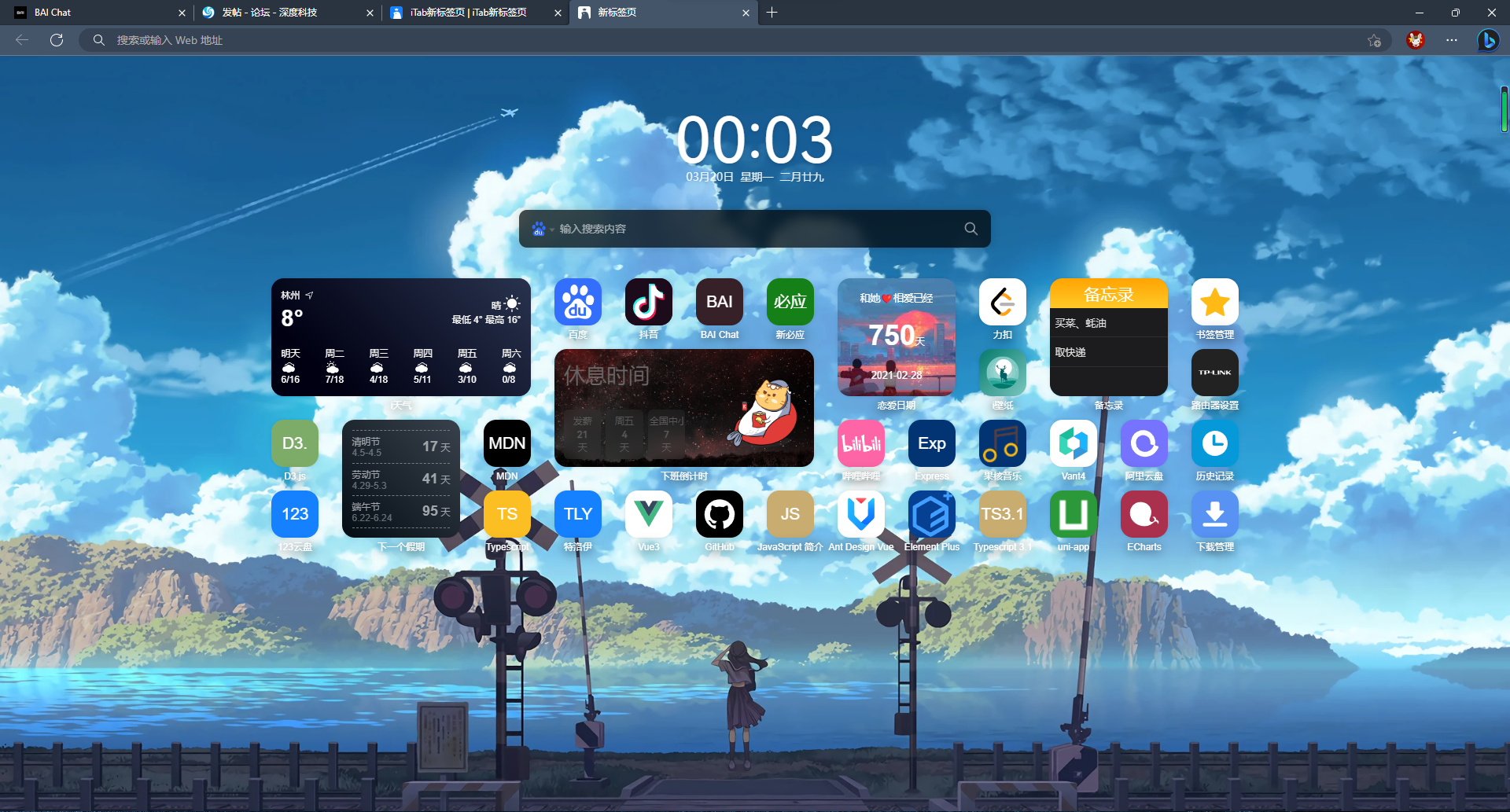1510x812 pixels.
Task: Reload the current page
Action: (x=56, y=40)
